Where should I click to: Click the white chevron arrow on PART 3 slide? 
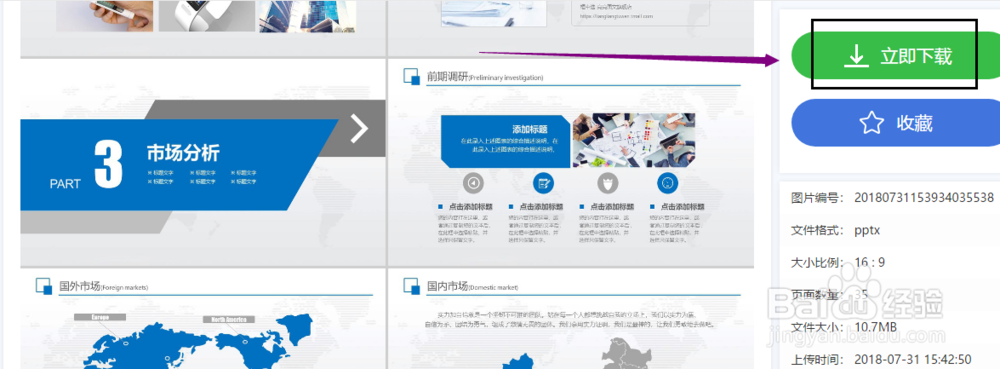point(360,129)
